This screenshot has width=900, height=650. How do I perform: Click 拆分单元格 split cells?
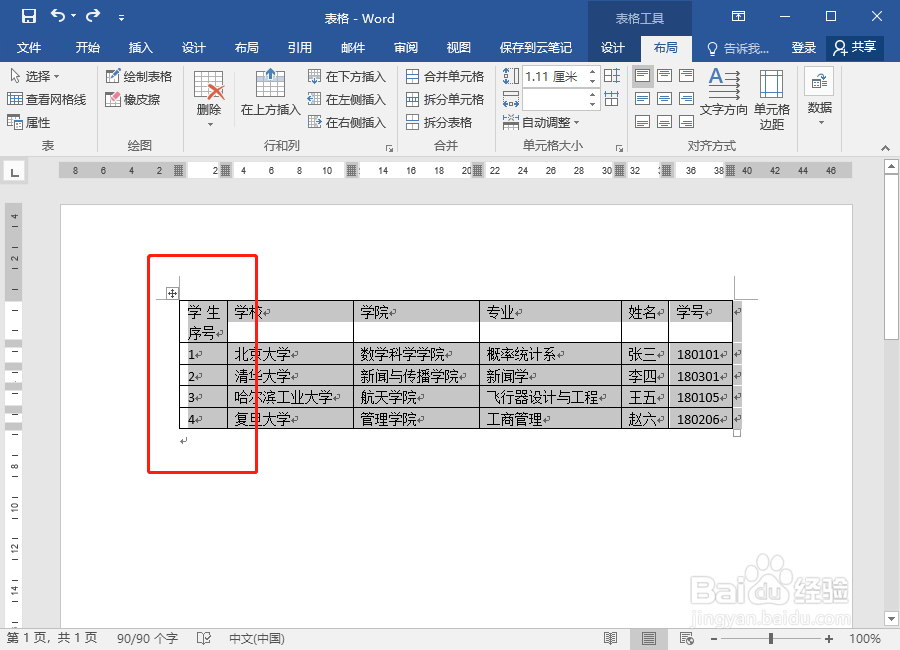[445, 99]
